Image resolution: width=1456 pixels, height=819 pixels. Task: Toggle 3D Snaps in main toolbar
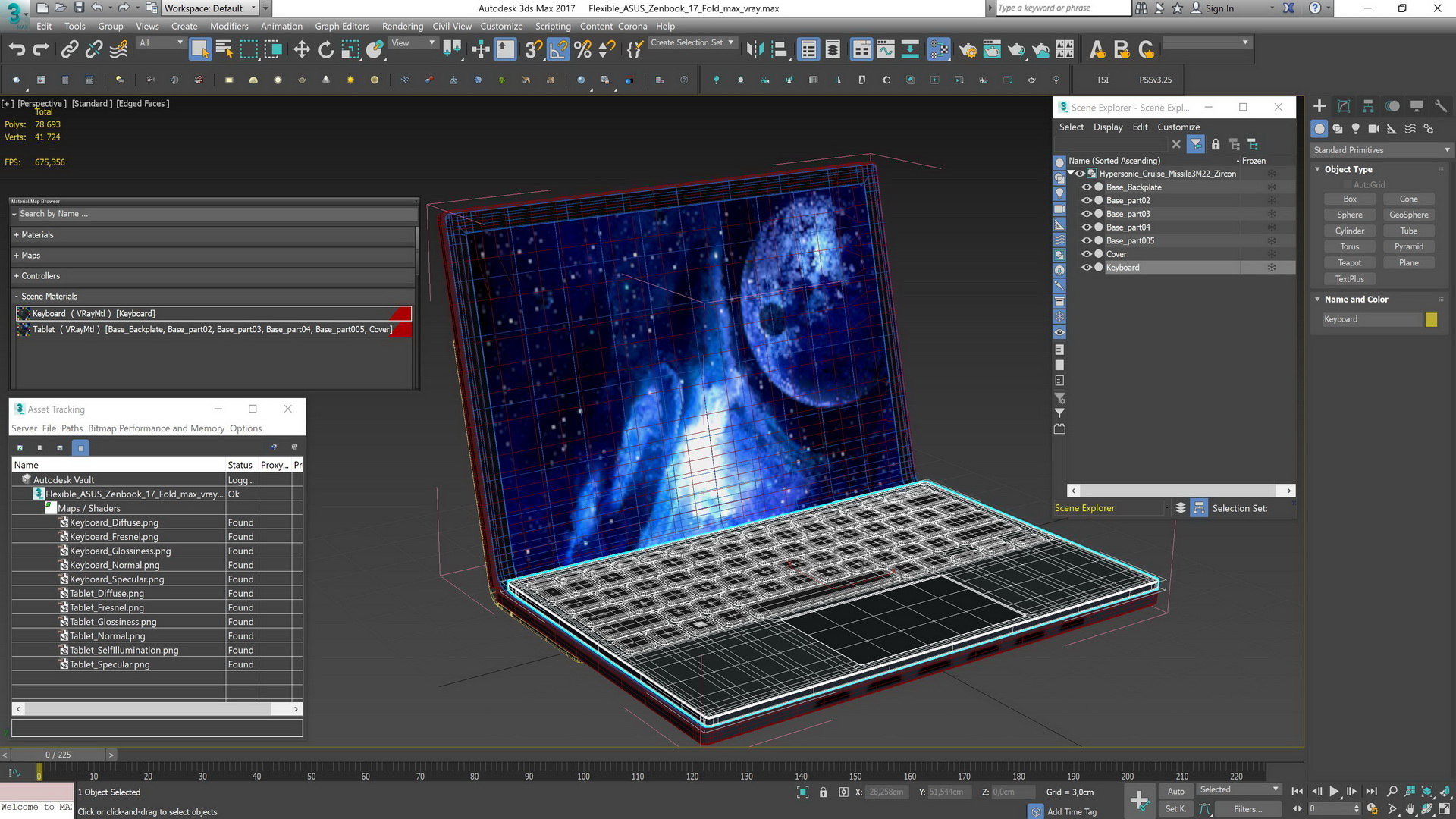pyautogui.click(x=533, y=50)
